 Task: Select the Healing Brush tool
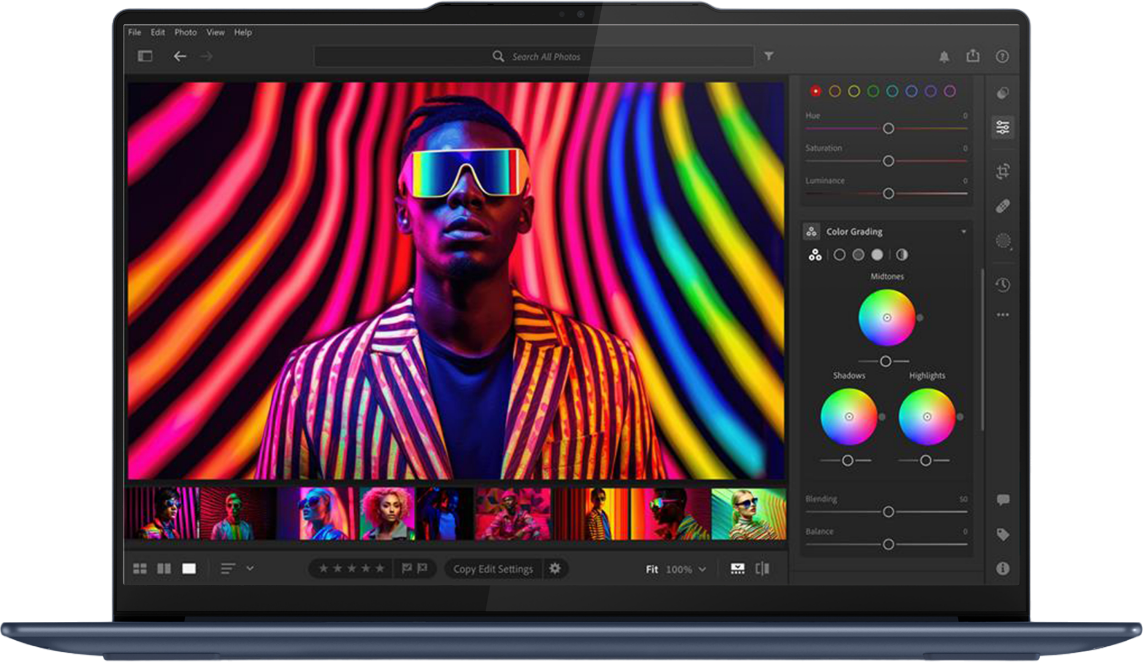pyautogui.click(x=1002, y=206)
